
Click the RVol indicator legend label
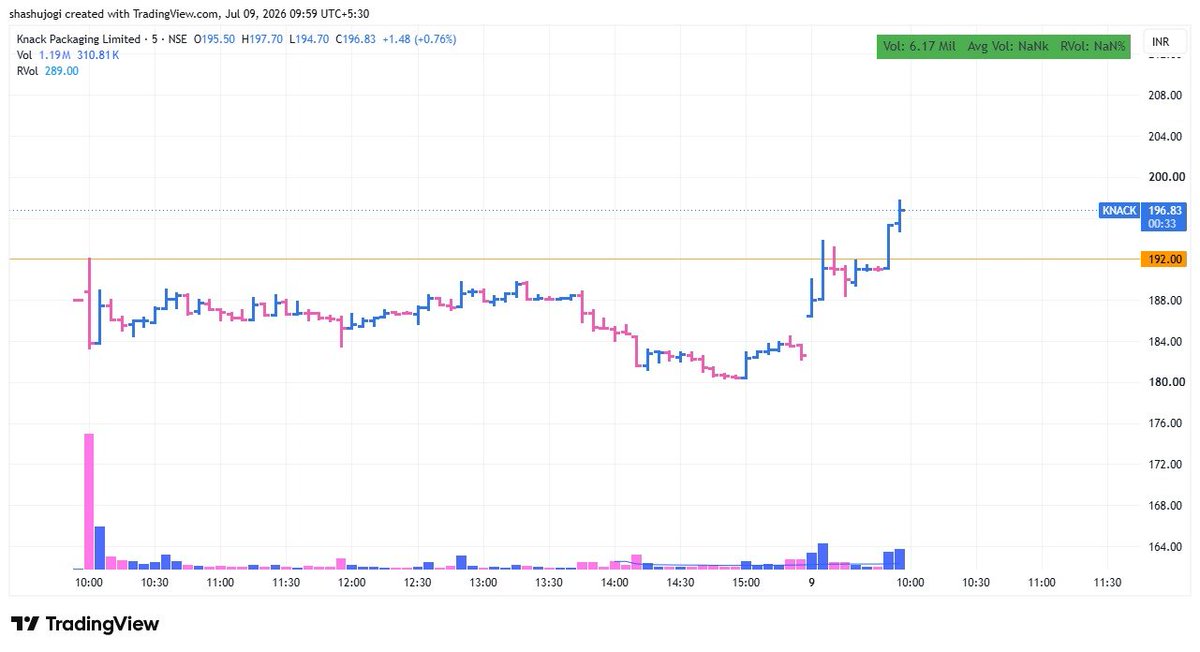[x=26, y=70]
